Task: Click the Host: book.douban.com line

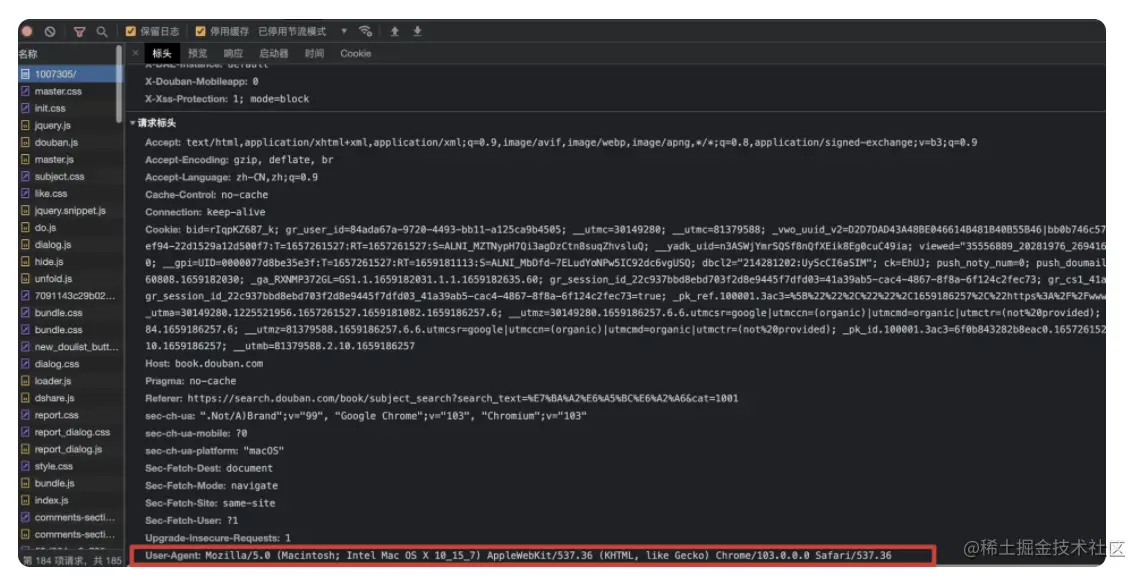Action: pyautogui.click(x=204, y=363)
